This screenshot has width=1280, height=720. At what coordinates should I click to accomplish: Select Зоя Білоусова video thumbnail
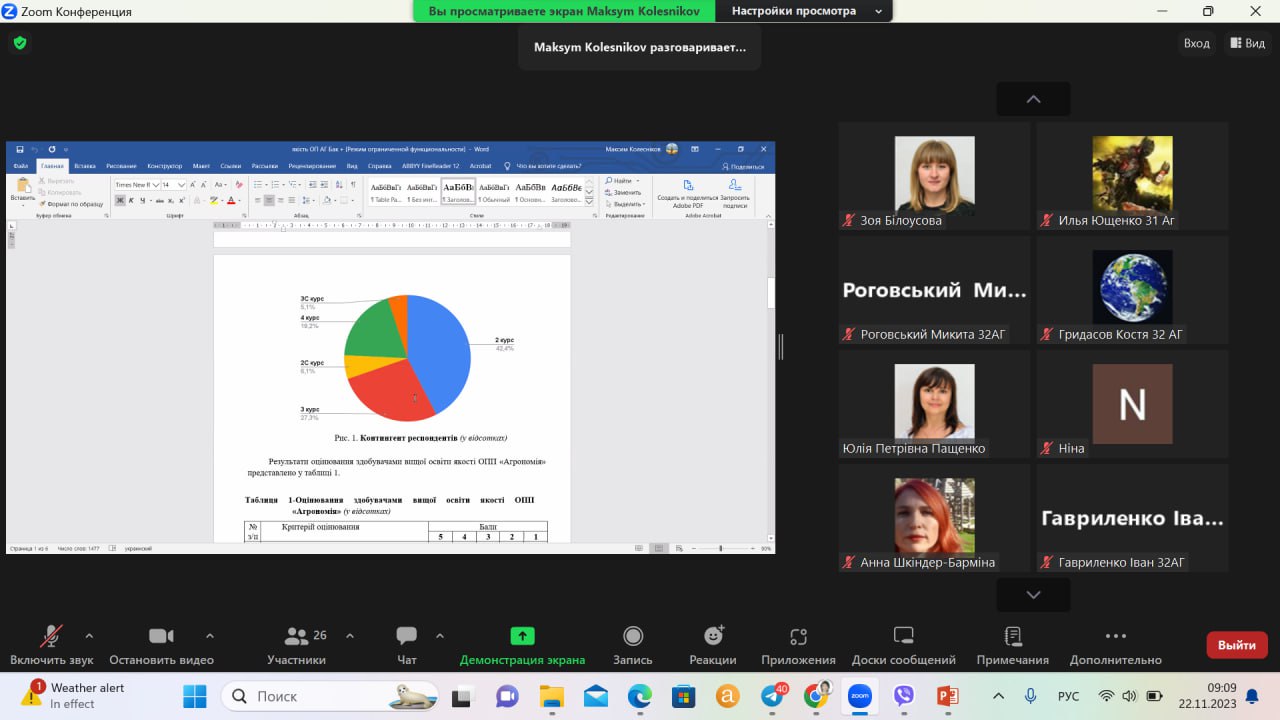pyautogui.click(x=933, y=176)
